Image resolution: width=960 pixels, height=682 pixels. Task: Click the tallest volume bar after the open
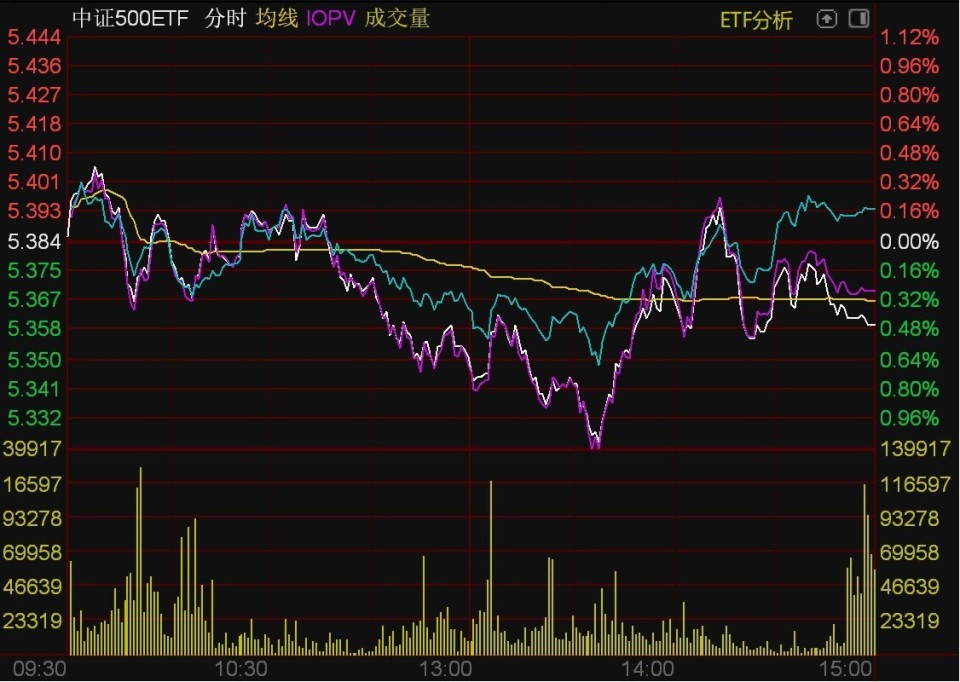[140, 561]
